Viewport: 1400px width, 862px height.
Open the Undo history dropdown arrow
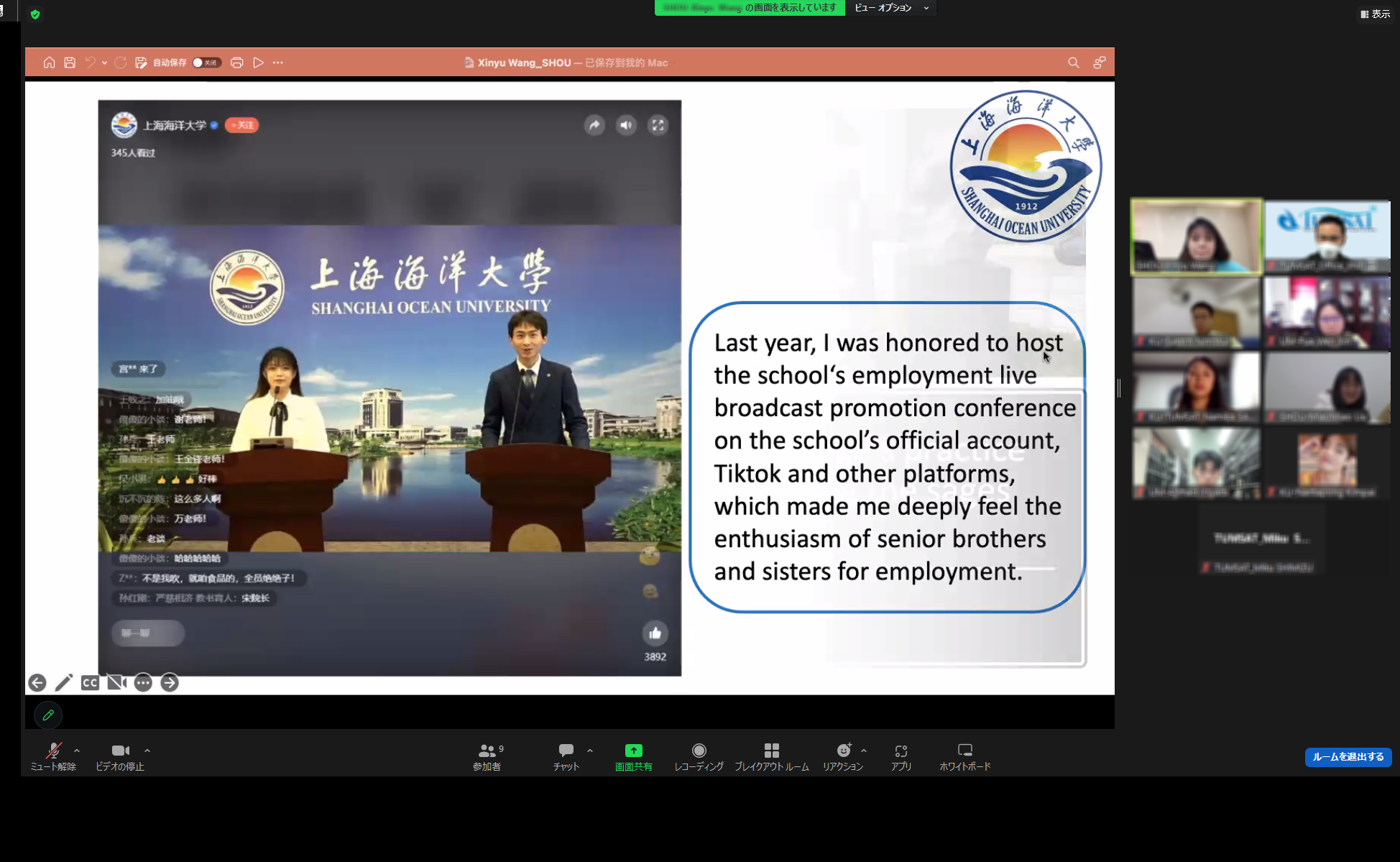pos(105,63)
